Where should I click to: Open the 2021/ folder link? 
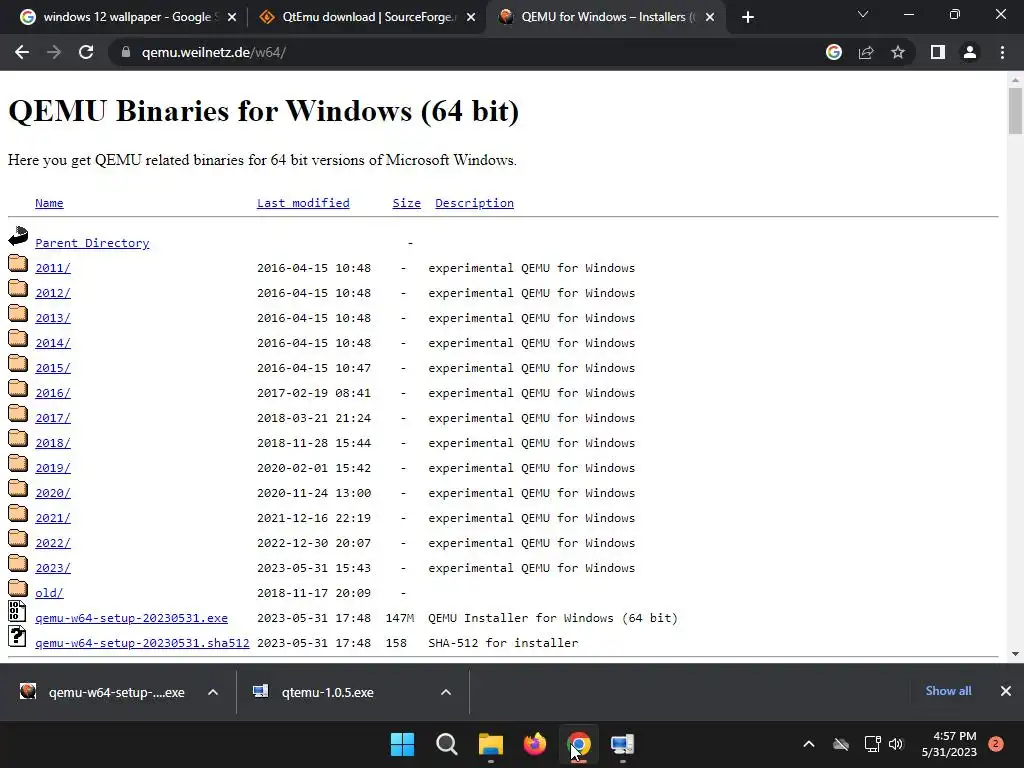[53, 518]
